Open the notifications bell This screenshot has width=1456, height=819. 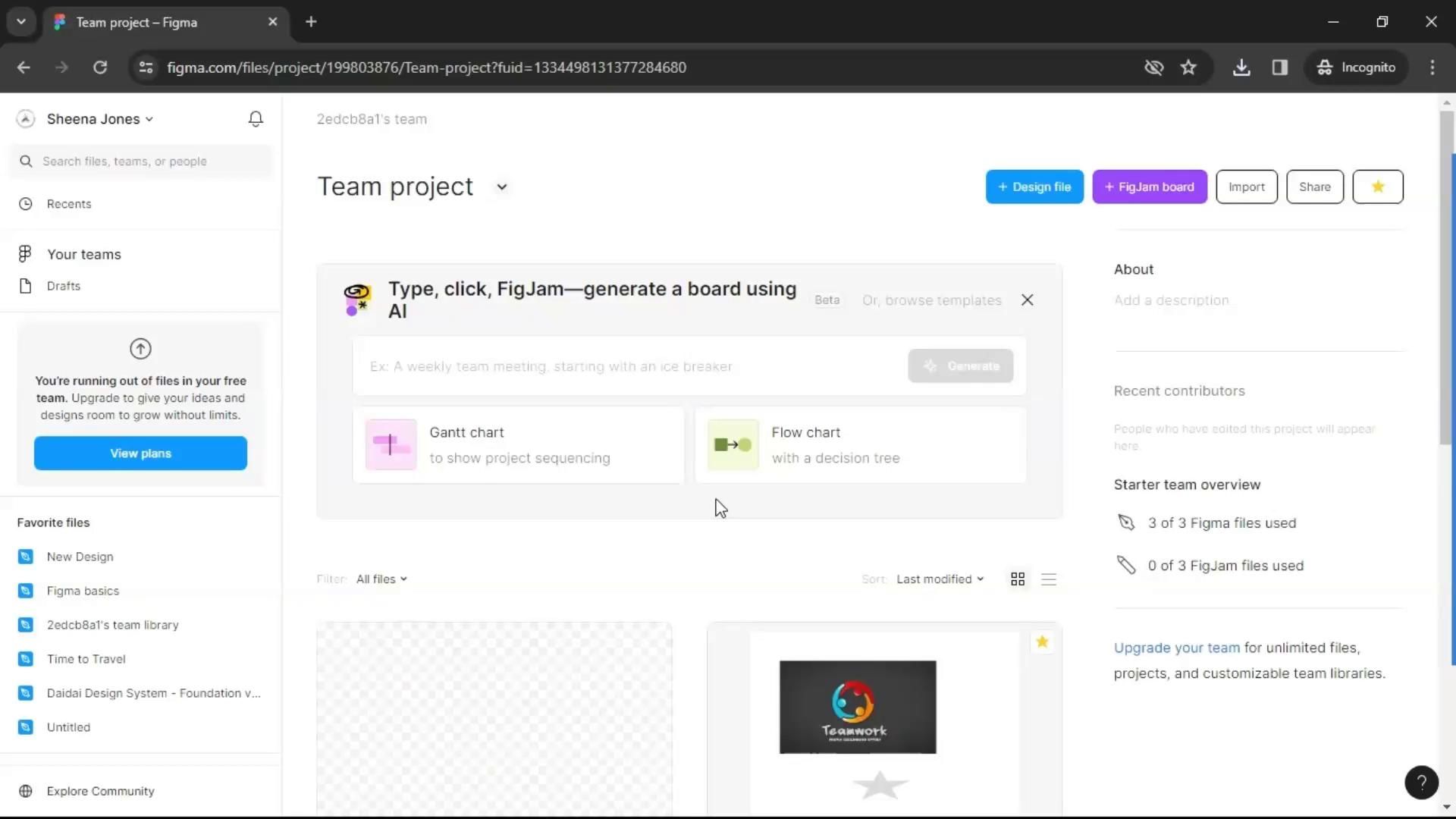coord(256,119)
